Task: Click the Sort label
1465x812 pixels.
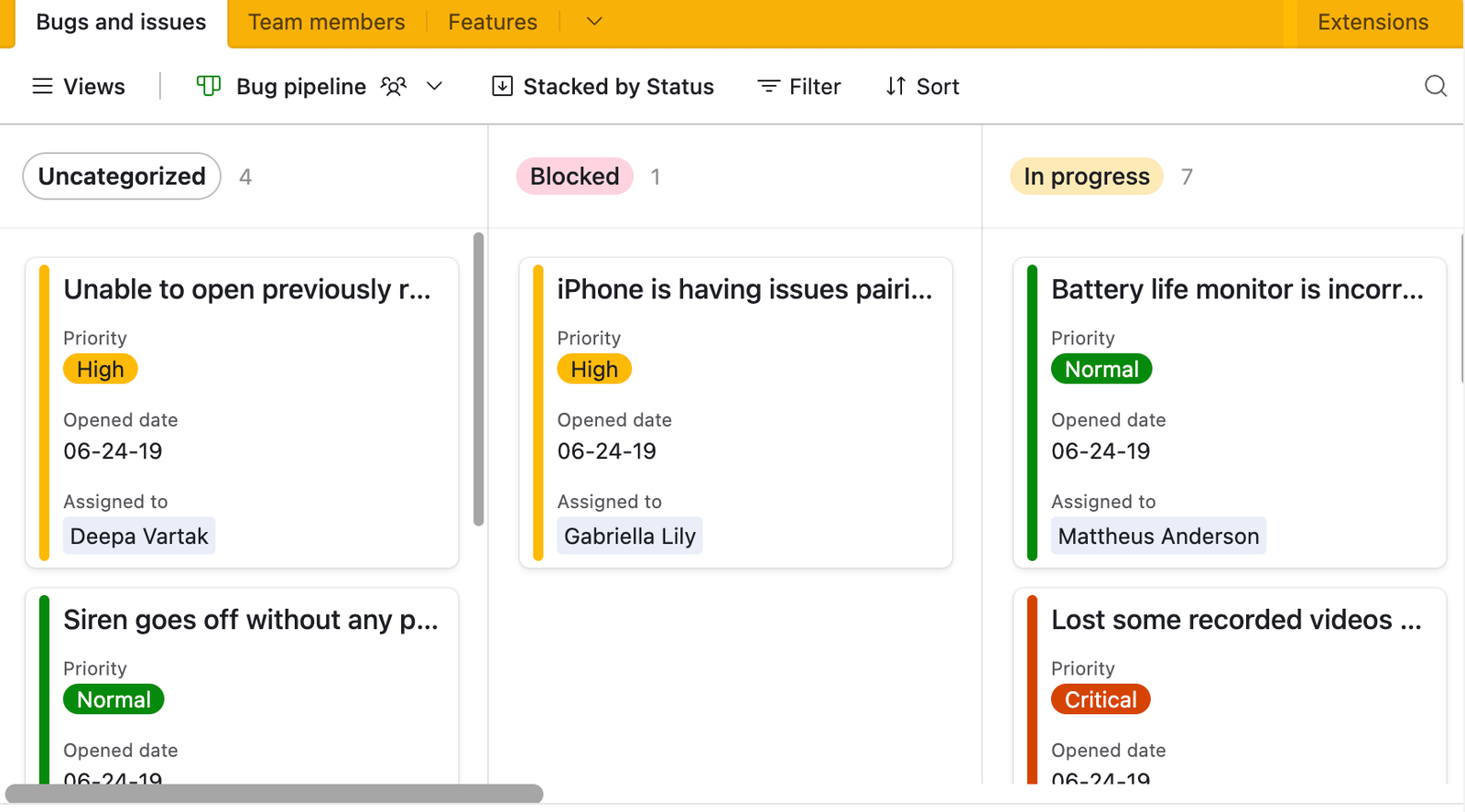Action: (x=938, y=86)
